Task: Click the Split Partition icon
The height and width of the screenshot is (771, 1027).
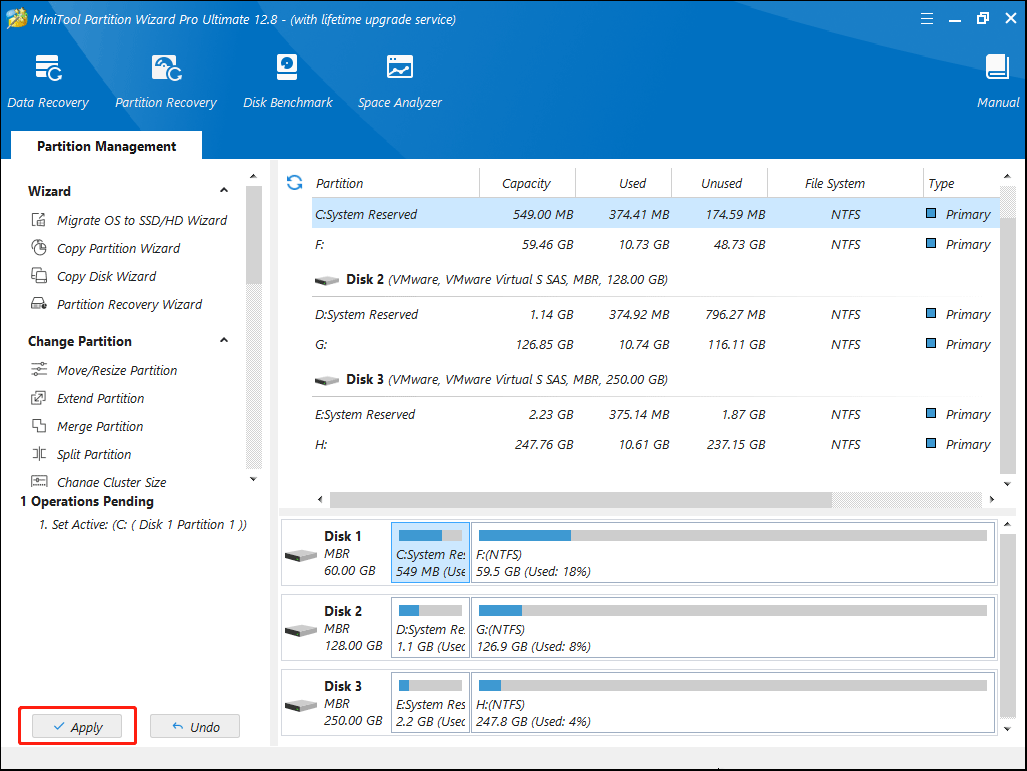Action: 39,454
